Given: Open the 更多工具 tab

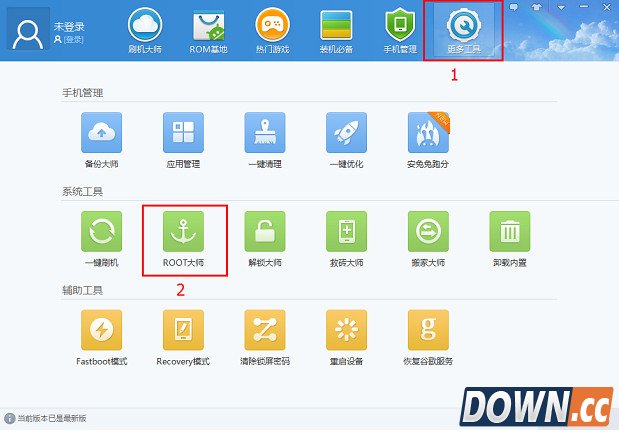Looking at the screenshot, I should [x=464, y=30].
